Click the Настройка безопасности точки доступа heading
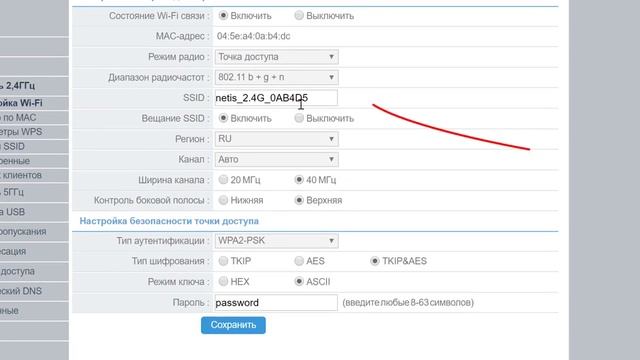This screenshot has height=360, width=640. pyautogui.click(x=169, y=221)
